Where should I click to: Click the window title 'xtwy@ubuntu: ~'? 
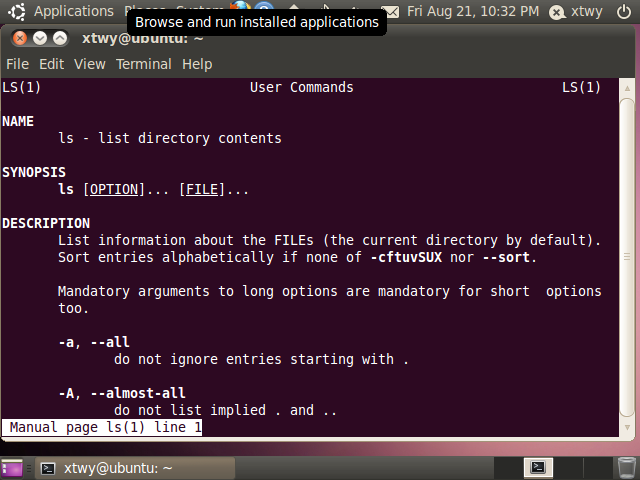coord(142,38)
